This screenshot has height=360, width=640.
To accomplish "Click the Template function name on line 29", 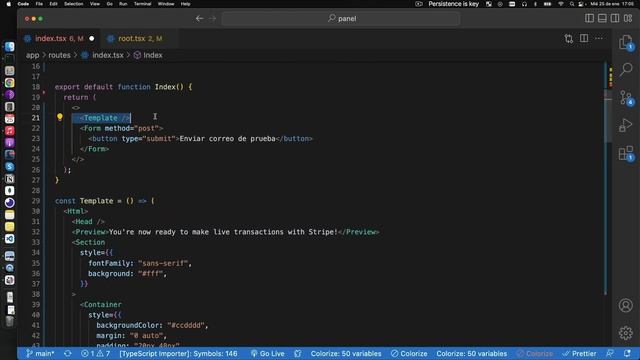I will pyautogui.click(x=96, y=201).
